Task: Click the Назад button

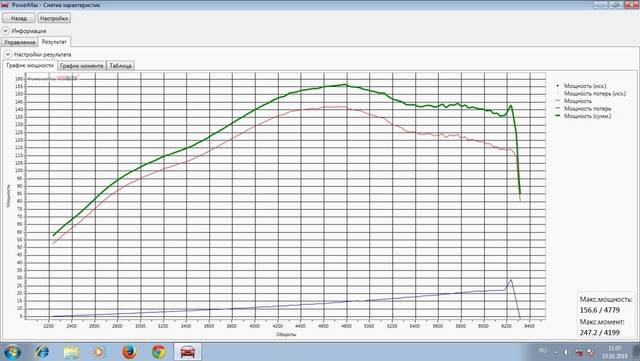Action: click(19, 18)
